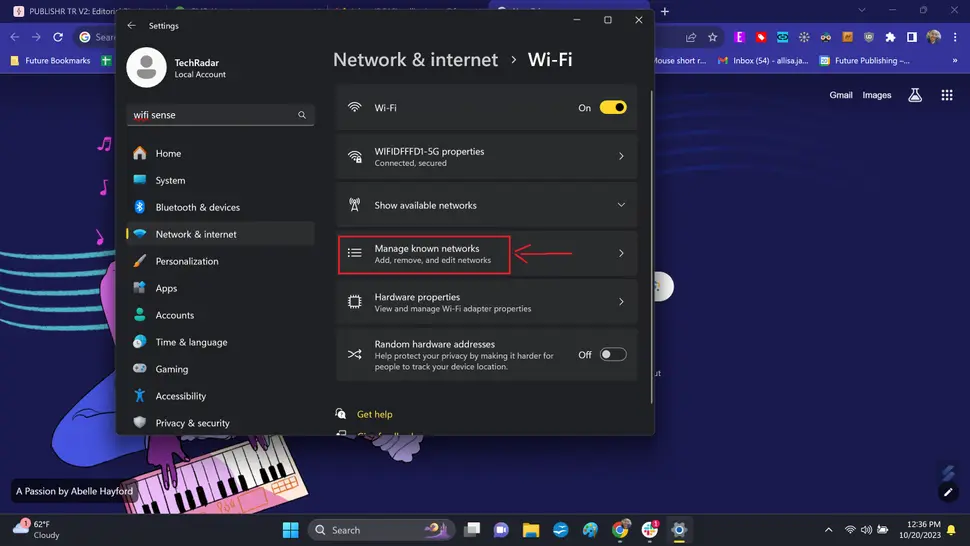Reload page in Chrome
This screenshot has width=970, height=546.
pos(58,37)
